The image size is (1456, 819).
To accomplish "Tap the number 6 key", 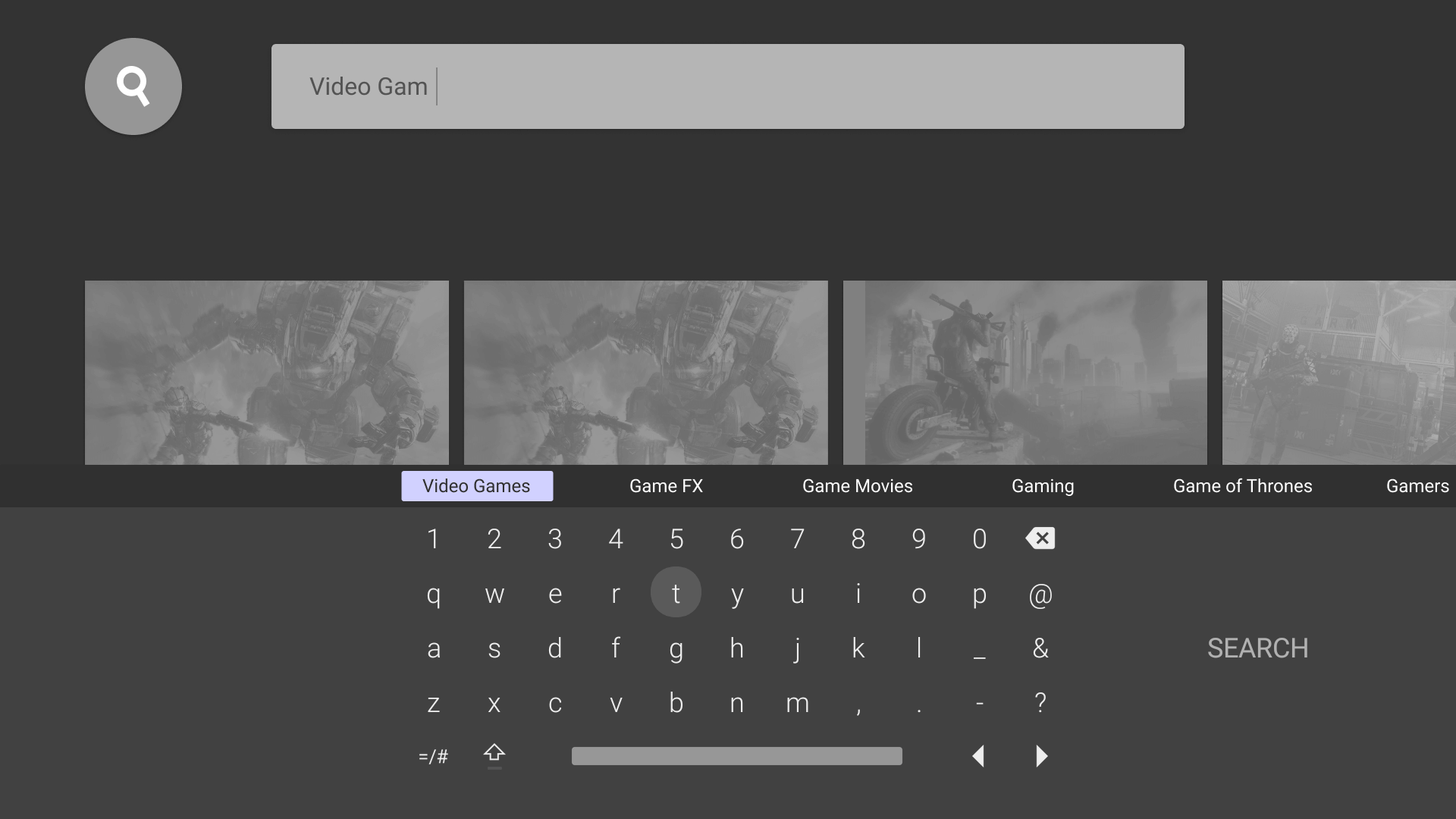I will 737,539.
